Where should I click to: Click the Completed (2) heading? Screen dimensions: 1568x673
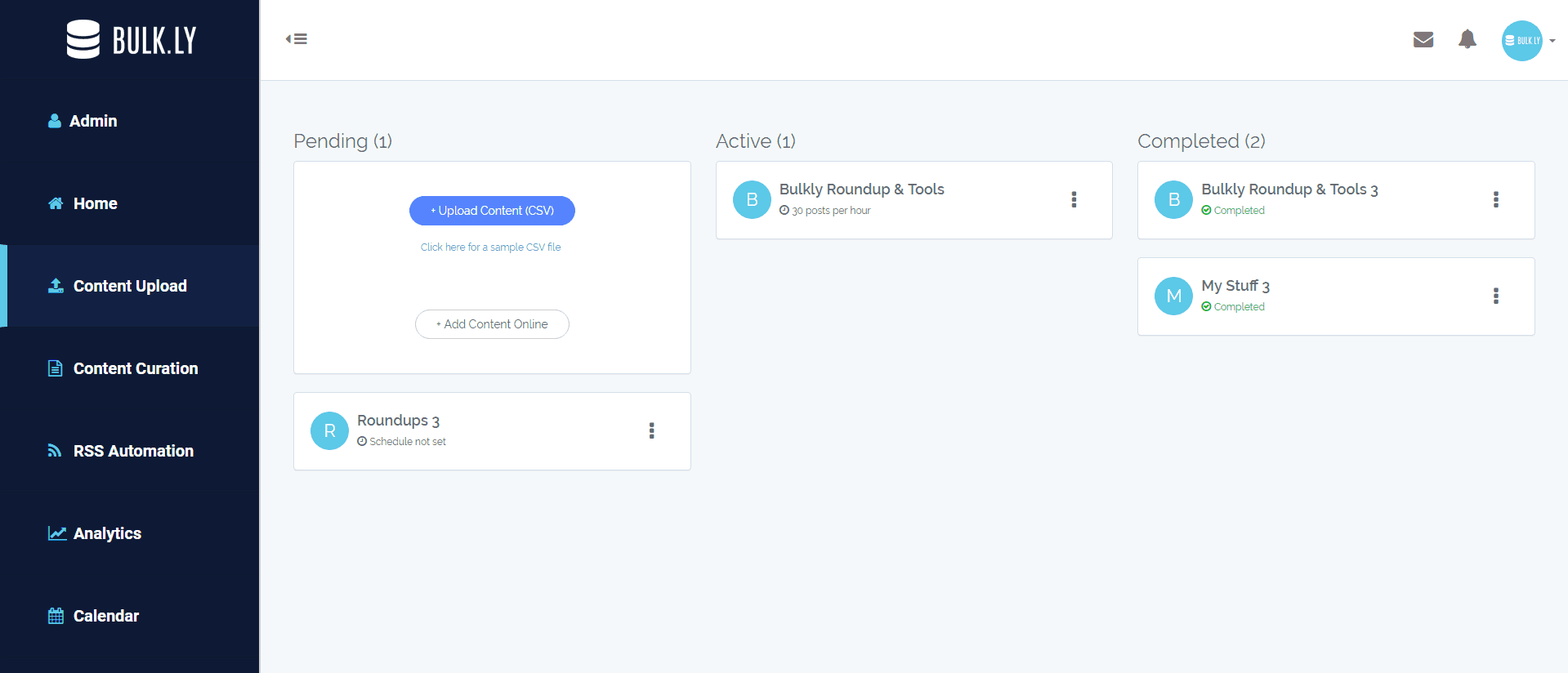pyautogui.click(x=1201, y=141)
